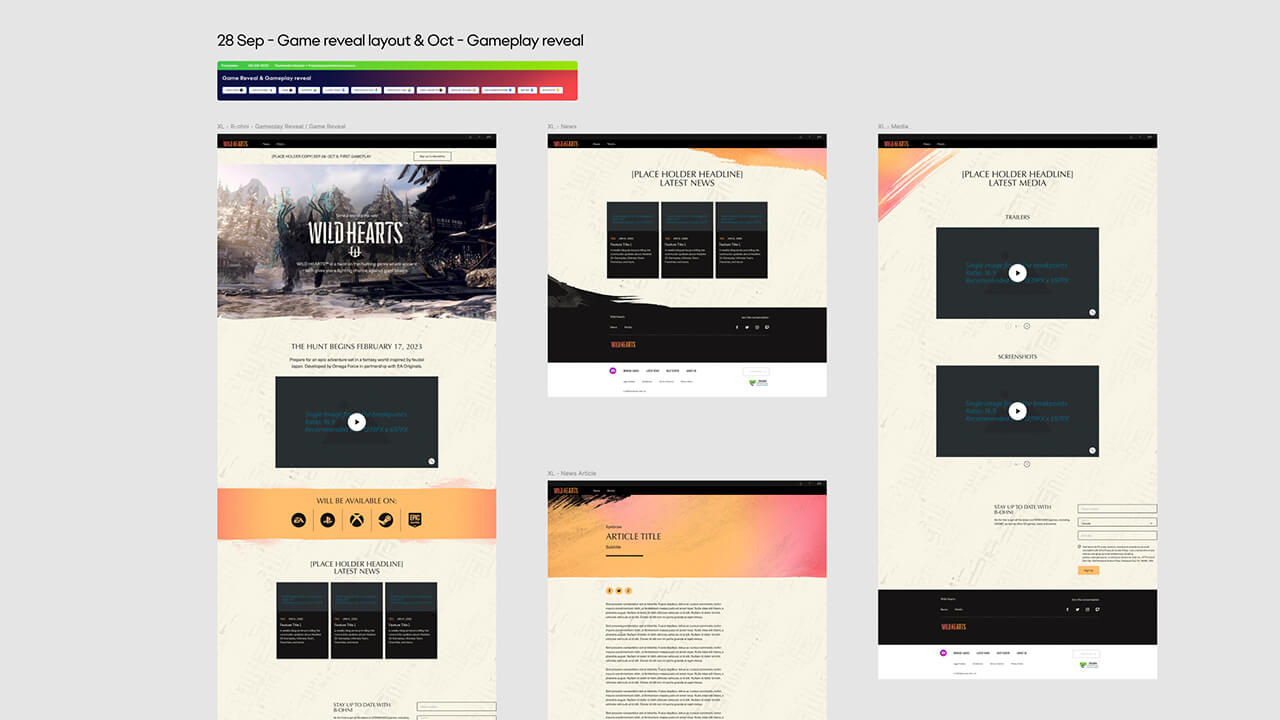This screenshot has height=720, width=1280.
Task: Click first share icon in News Article frame
Action: click(609, 591)
